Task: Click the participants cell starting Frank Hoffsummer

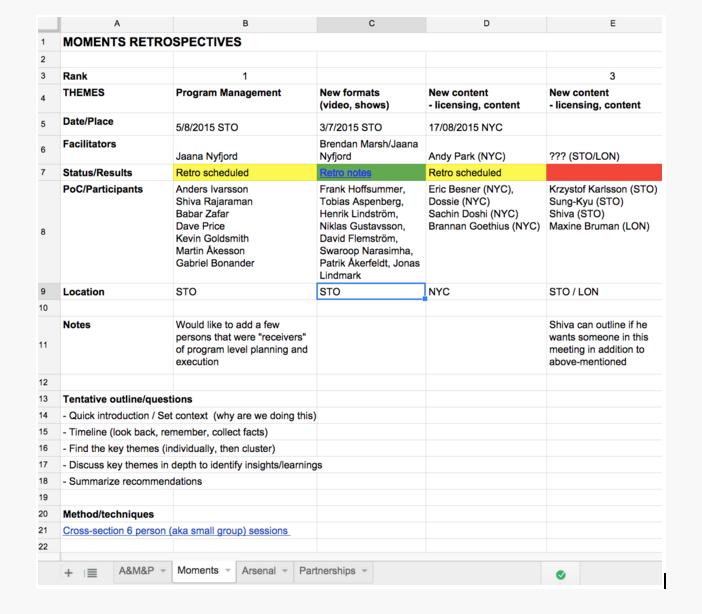Action: 372,232
